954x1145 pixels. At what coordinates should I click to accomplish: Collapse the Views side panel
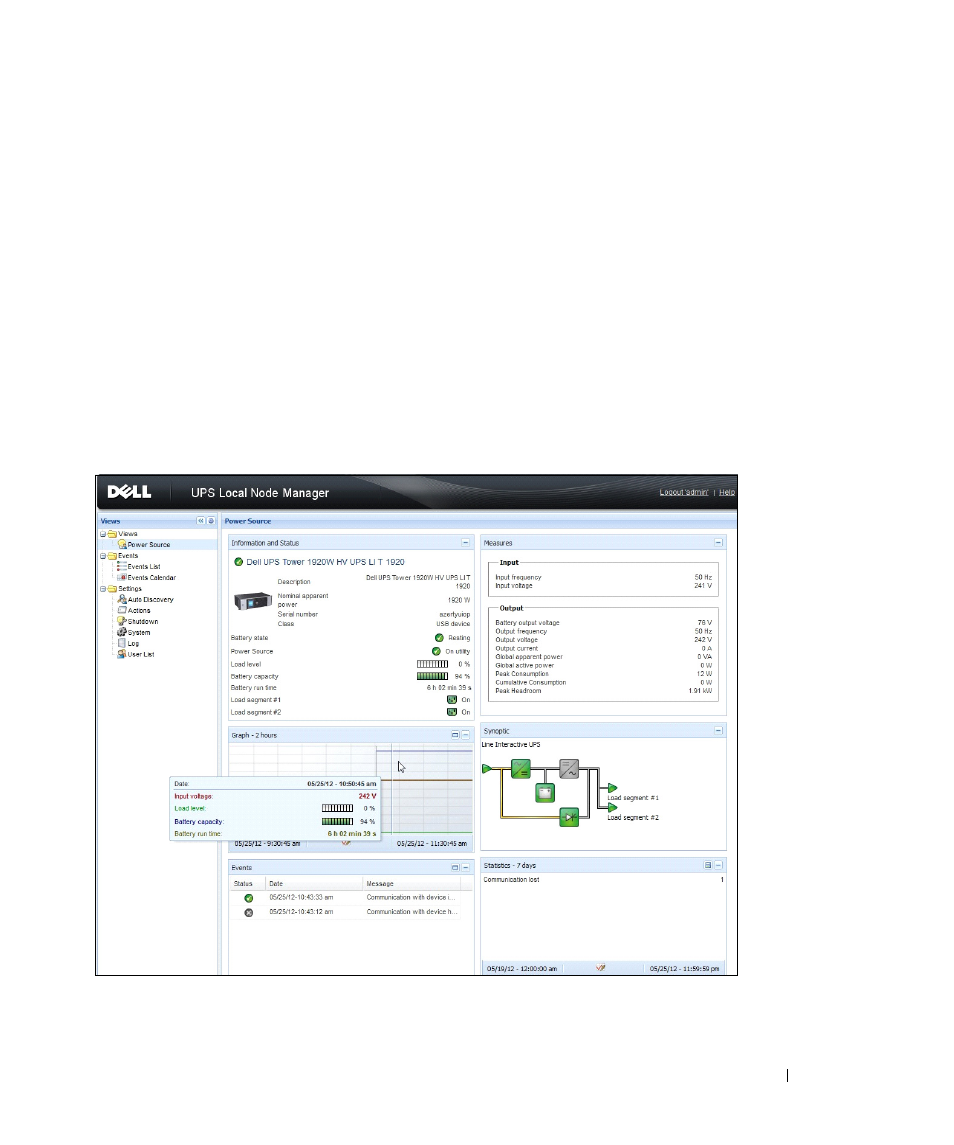(x=201, y=521)
